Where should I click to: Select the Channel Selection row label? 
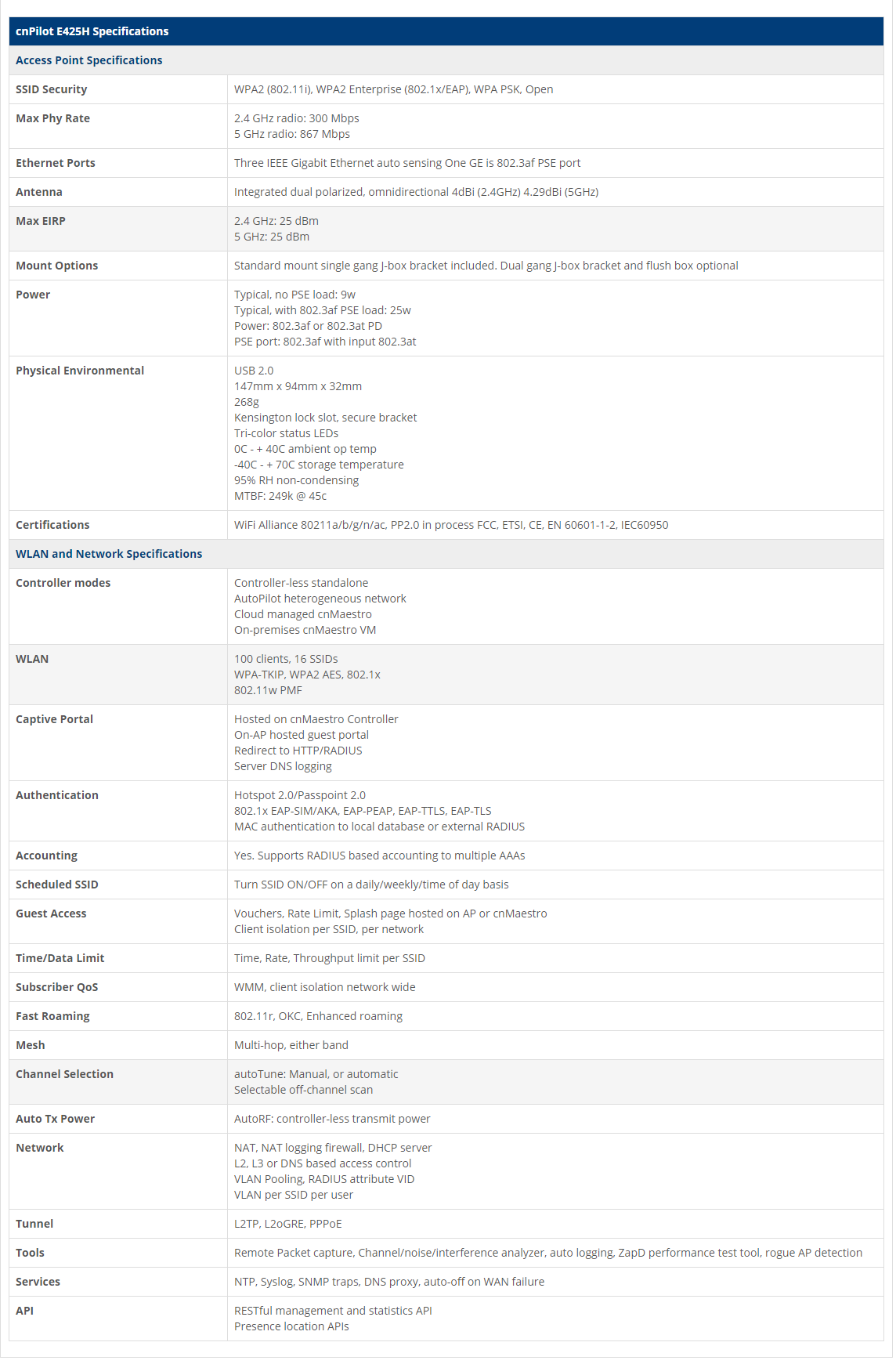[x=65, y=1074]
